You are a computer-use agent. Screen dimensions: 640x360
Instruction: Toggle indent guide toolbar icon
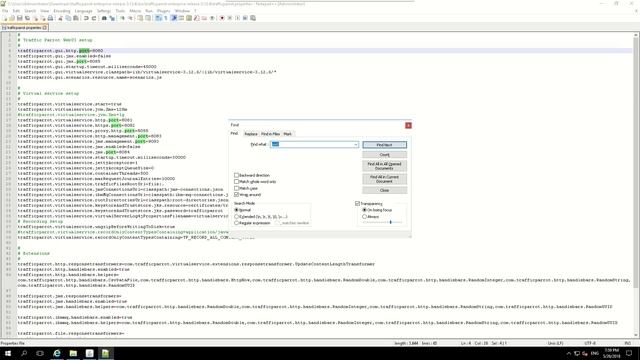[174, 18]
